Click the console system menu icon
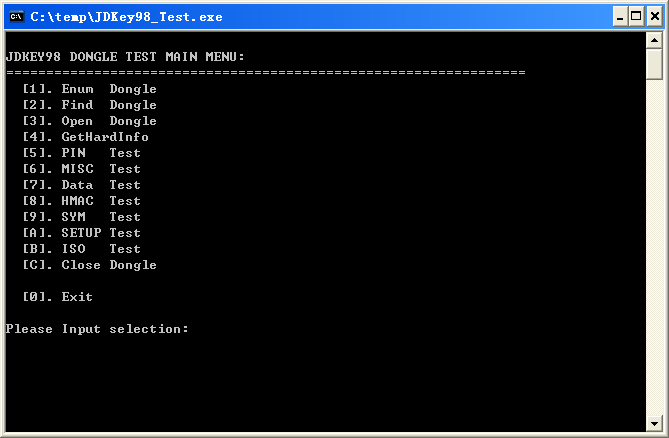 coord(17,16)
